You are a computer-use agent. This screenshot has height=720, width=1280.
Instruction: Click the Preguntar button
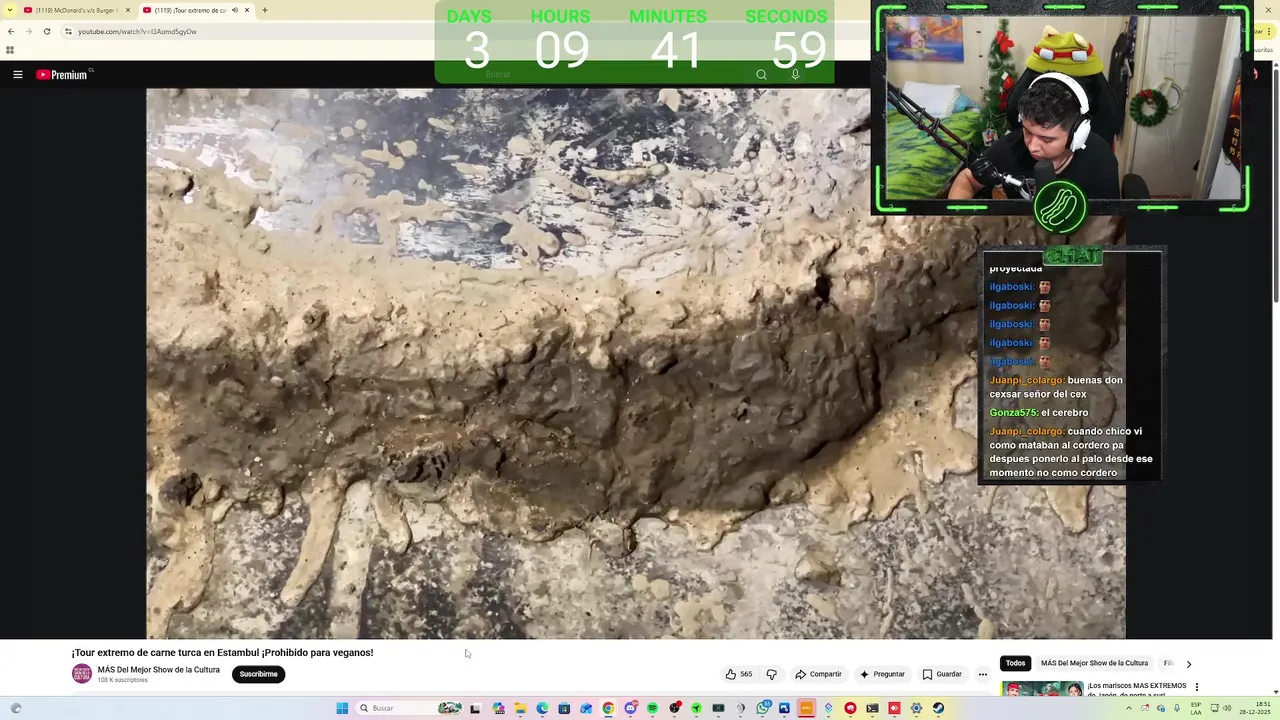(882, 674)
